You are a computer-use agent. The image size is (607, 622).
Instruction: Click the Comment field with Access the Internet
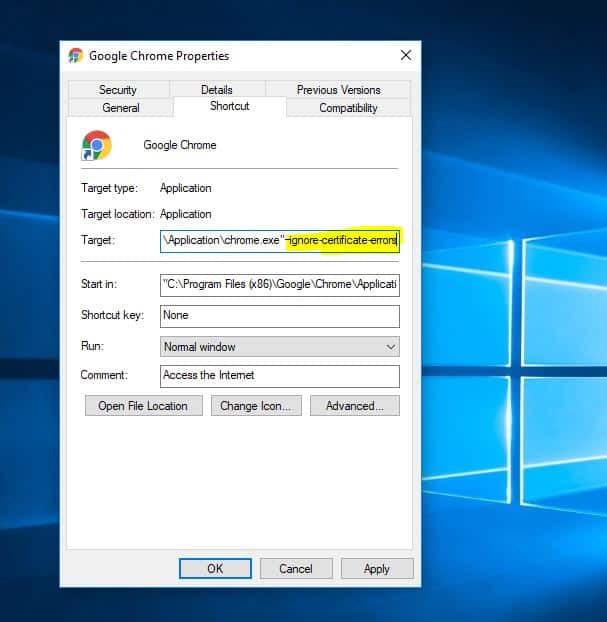click(x=280, y=376)
